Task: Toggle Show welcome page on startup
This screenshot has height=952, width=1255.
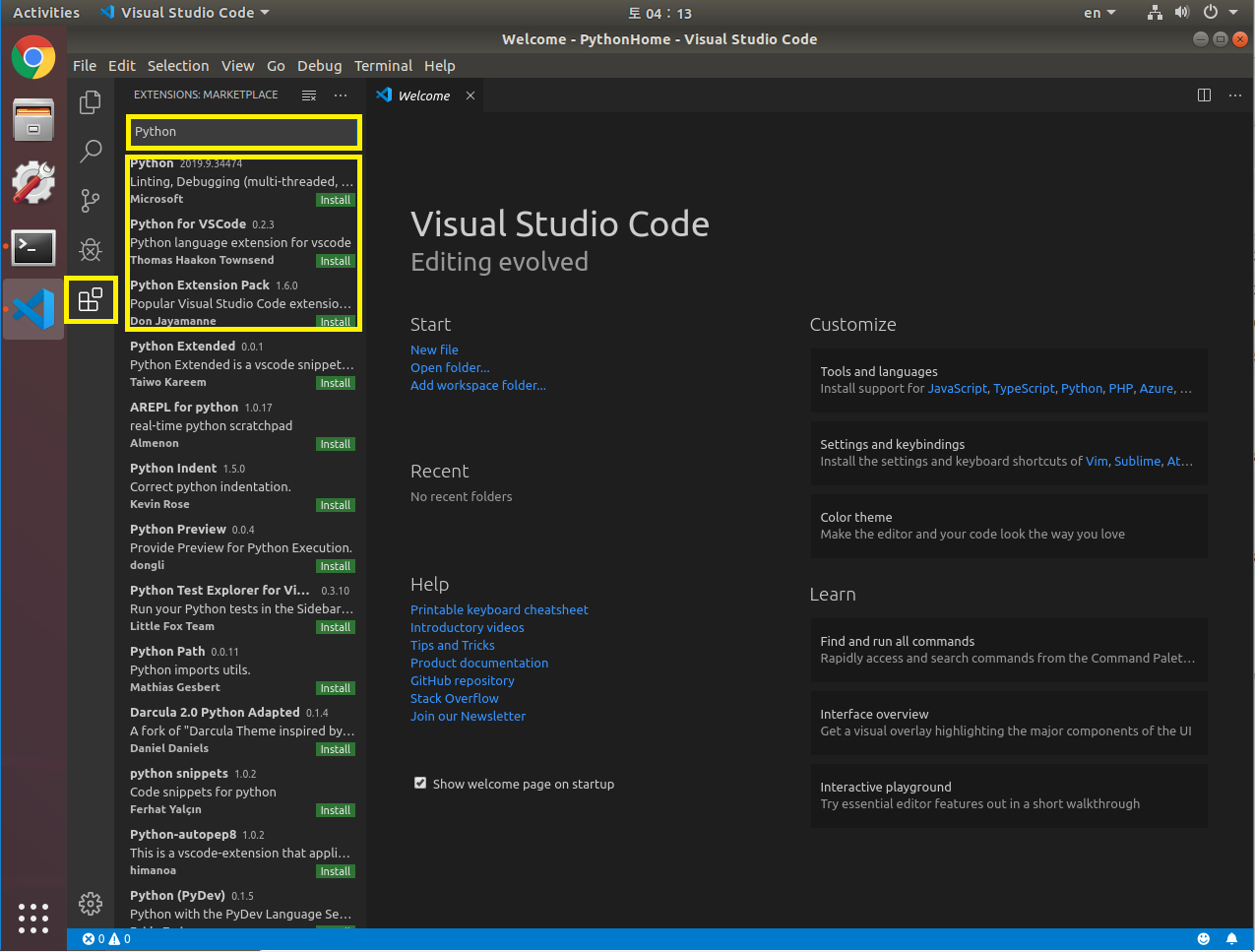Action: [x=420, y=784]
